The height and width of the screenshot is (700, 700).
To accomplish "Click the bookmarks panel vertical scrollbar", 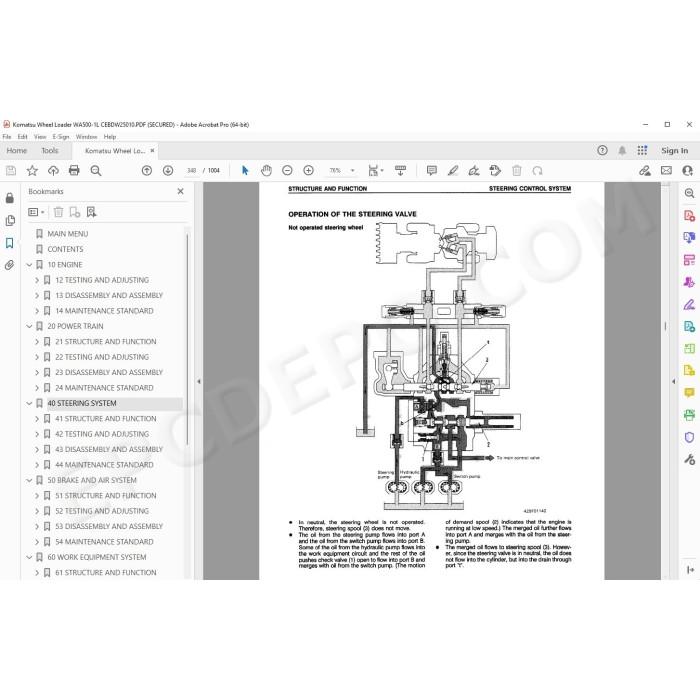I will coord(188,339).
